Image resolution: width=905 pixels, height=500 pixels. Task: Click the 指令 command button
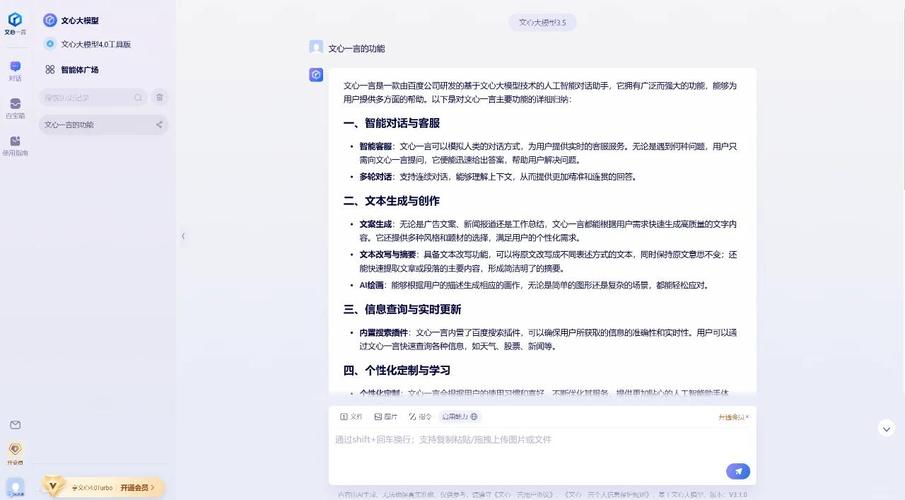420,416
